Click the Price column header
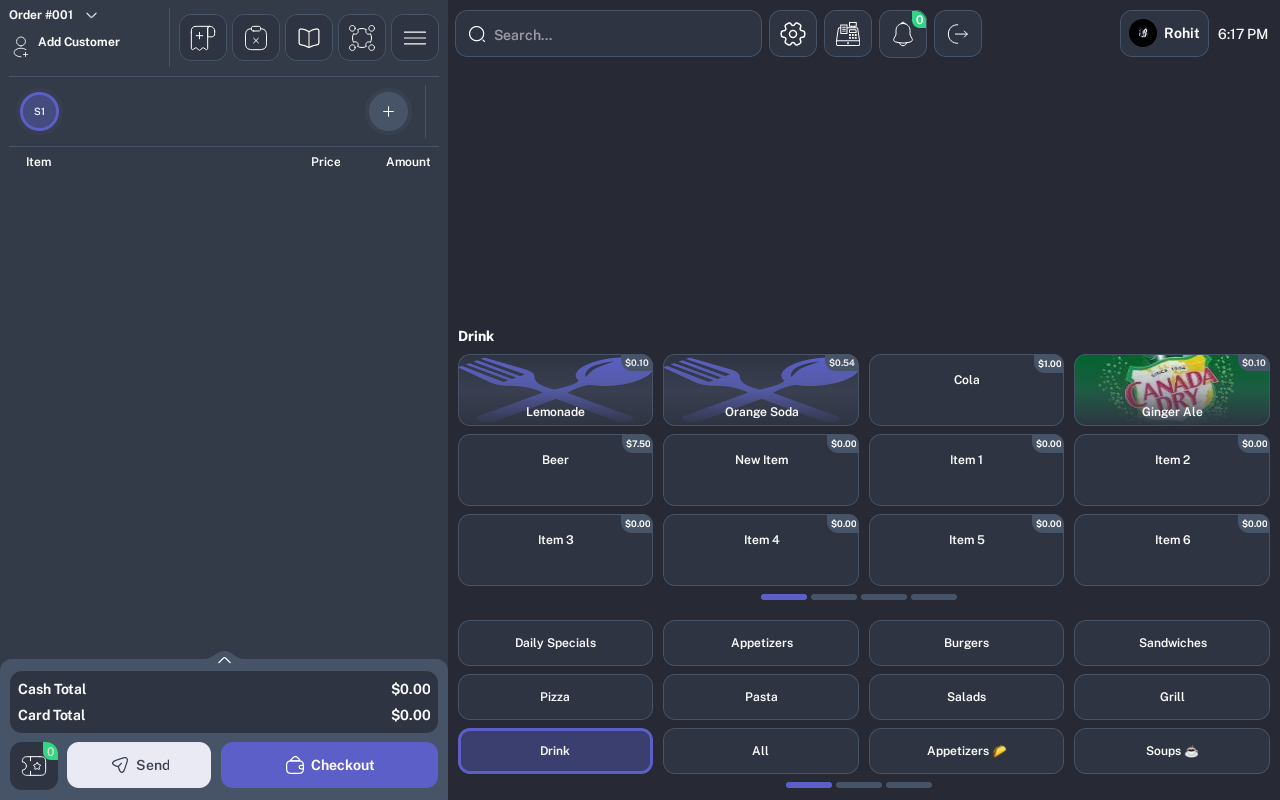This screenshot has height=800, width=1280. (x=326, y=162)
